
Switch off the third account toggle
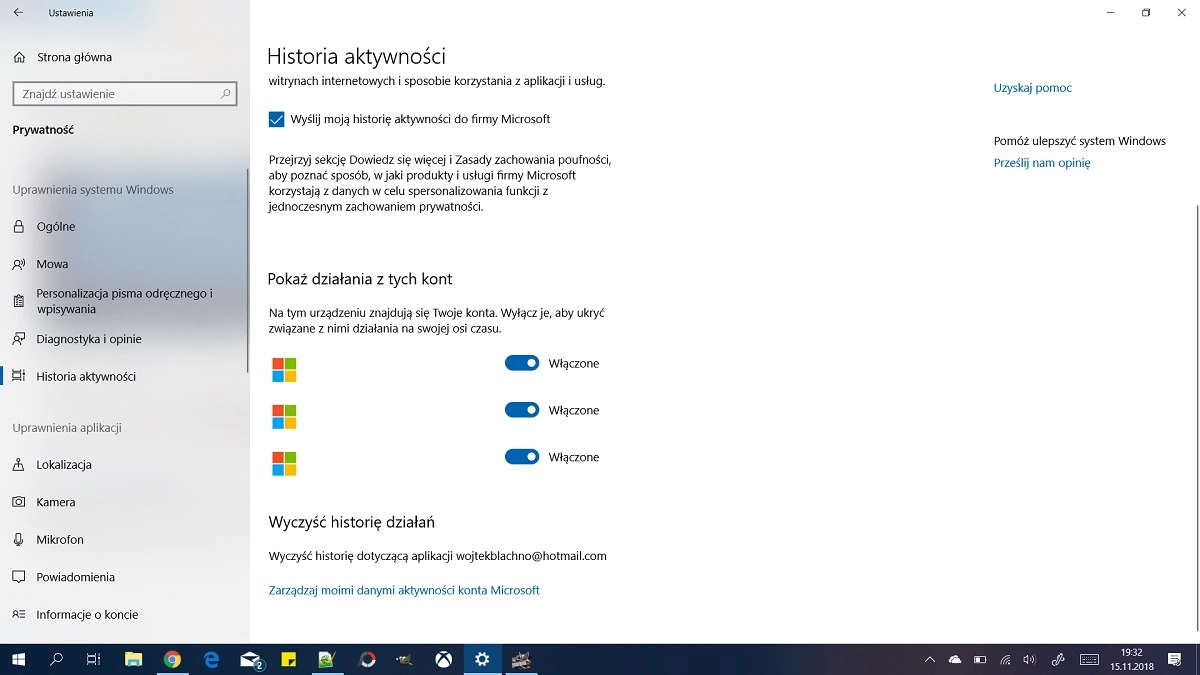click(x=522, y=457)
